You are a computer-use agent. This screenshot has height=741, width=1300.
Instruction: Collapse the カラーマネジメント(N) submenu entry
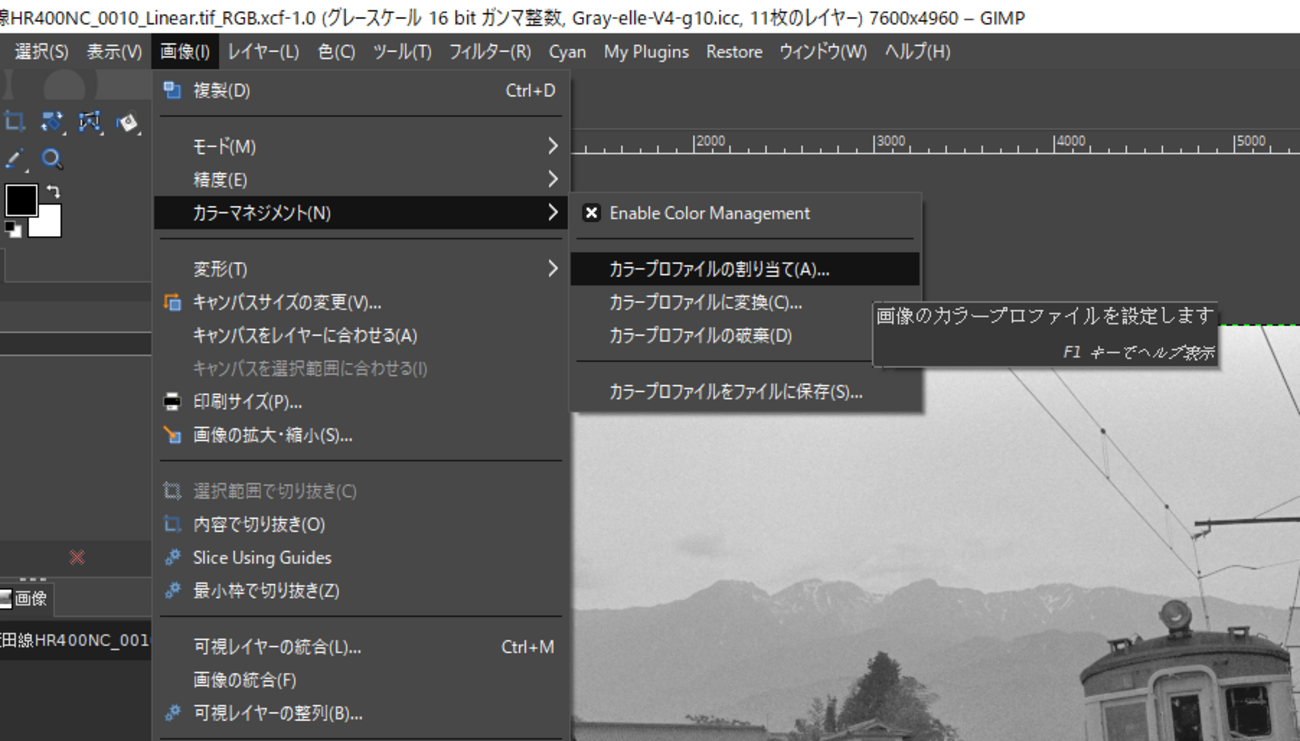(360, 213)
